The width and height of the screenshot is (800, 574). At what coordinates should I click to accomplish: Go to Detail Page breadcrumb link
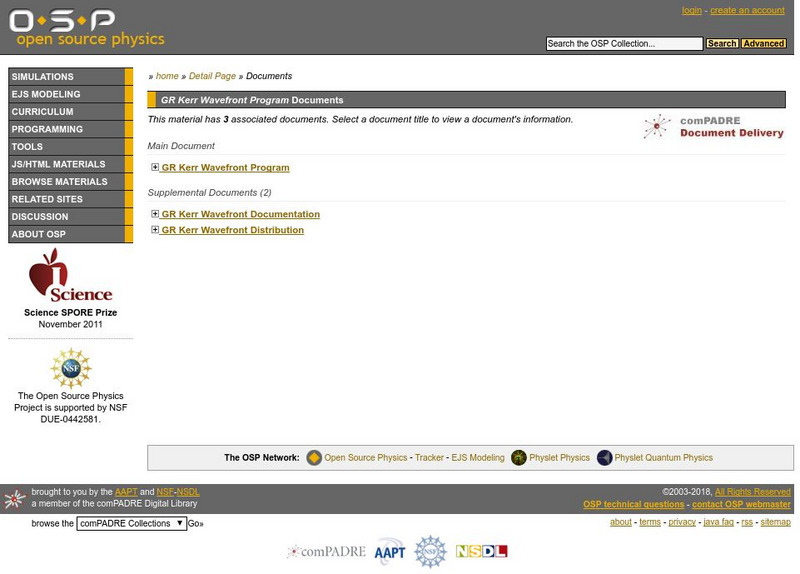coord(212,76)
